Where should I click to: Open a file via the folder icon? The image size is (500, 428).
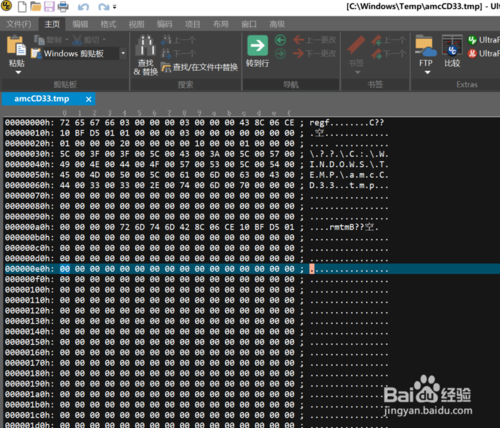tap(35, 6)
